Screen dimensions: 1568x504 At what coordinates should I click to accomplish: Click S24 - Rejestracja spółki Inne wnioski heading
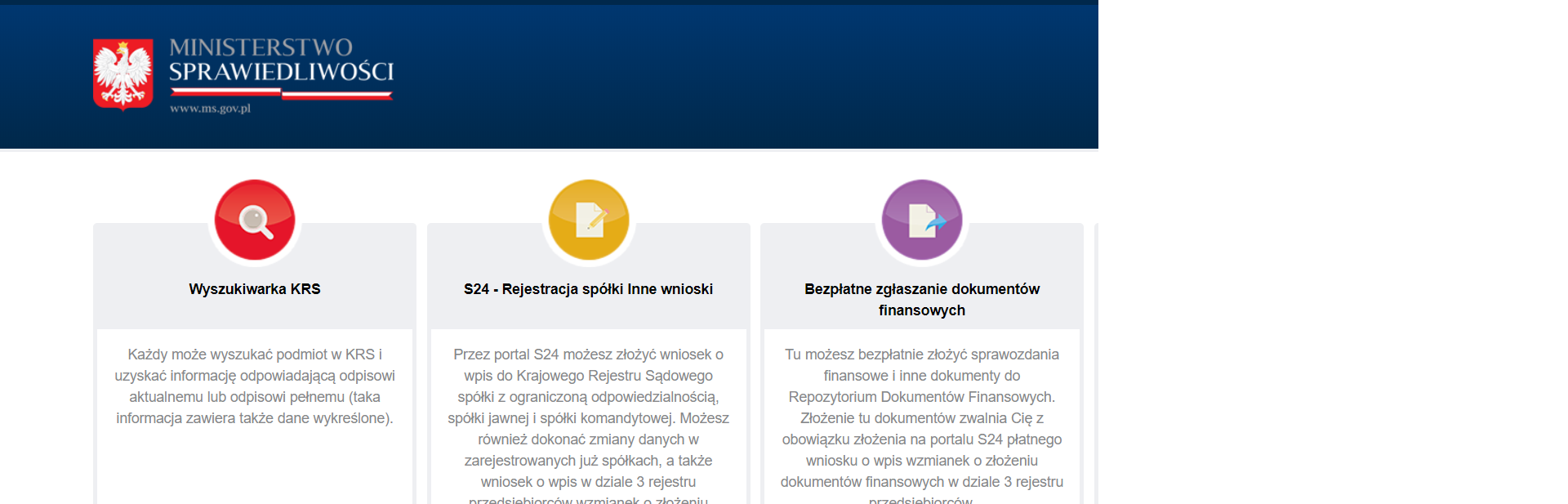tap(589, 289)
